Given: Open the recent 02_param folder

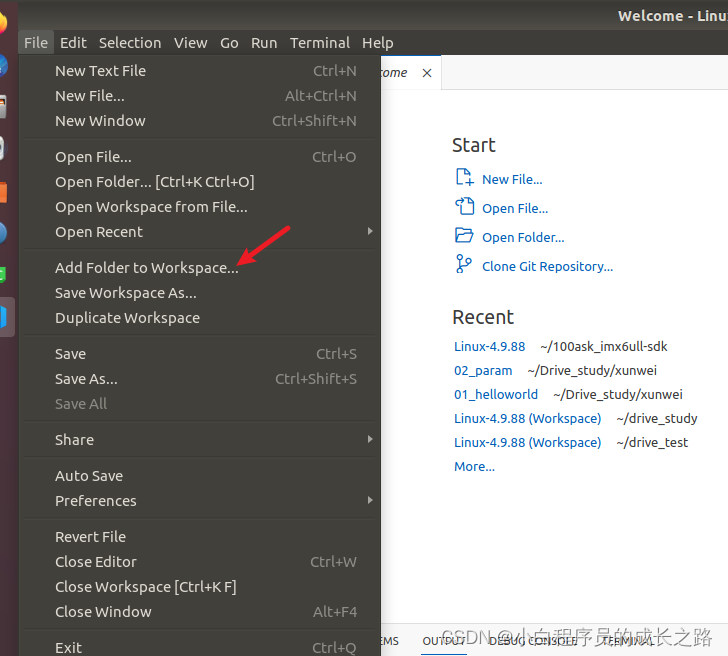Looking at the screenshot, I should 483,370.
